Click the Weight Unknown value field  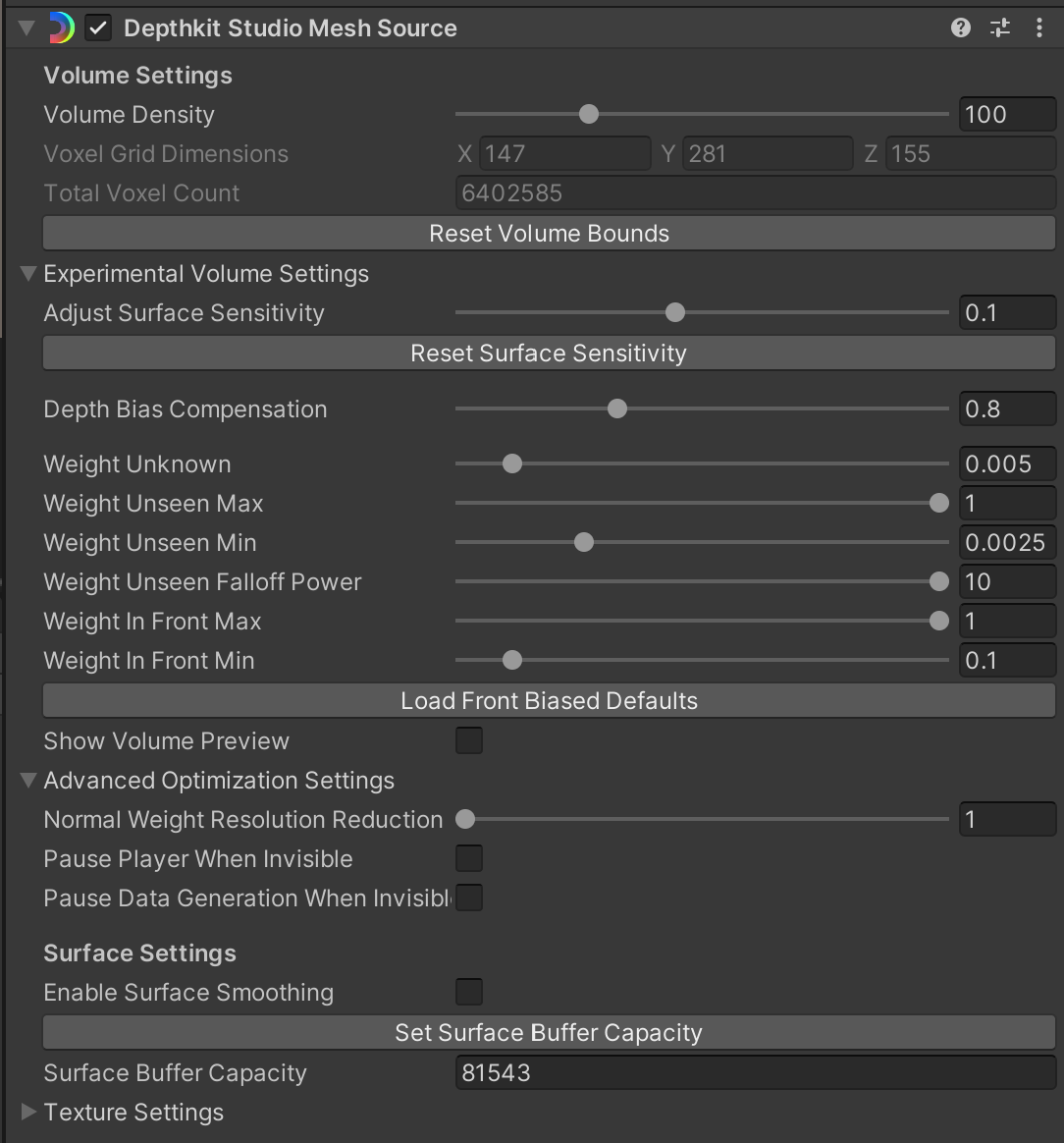[1008, 463]
